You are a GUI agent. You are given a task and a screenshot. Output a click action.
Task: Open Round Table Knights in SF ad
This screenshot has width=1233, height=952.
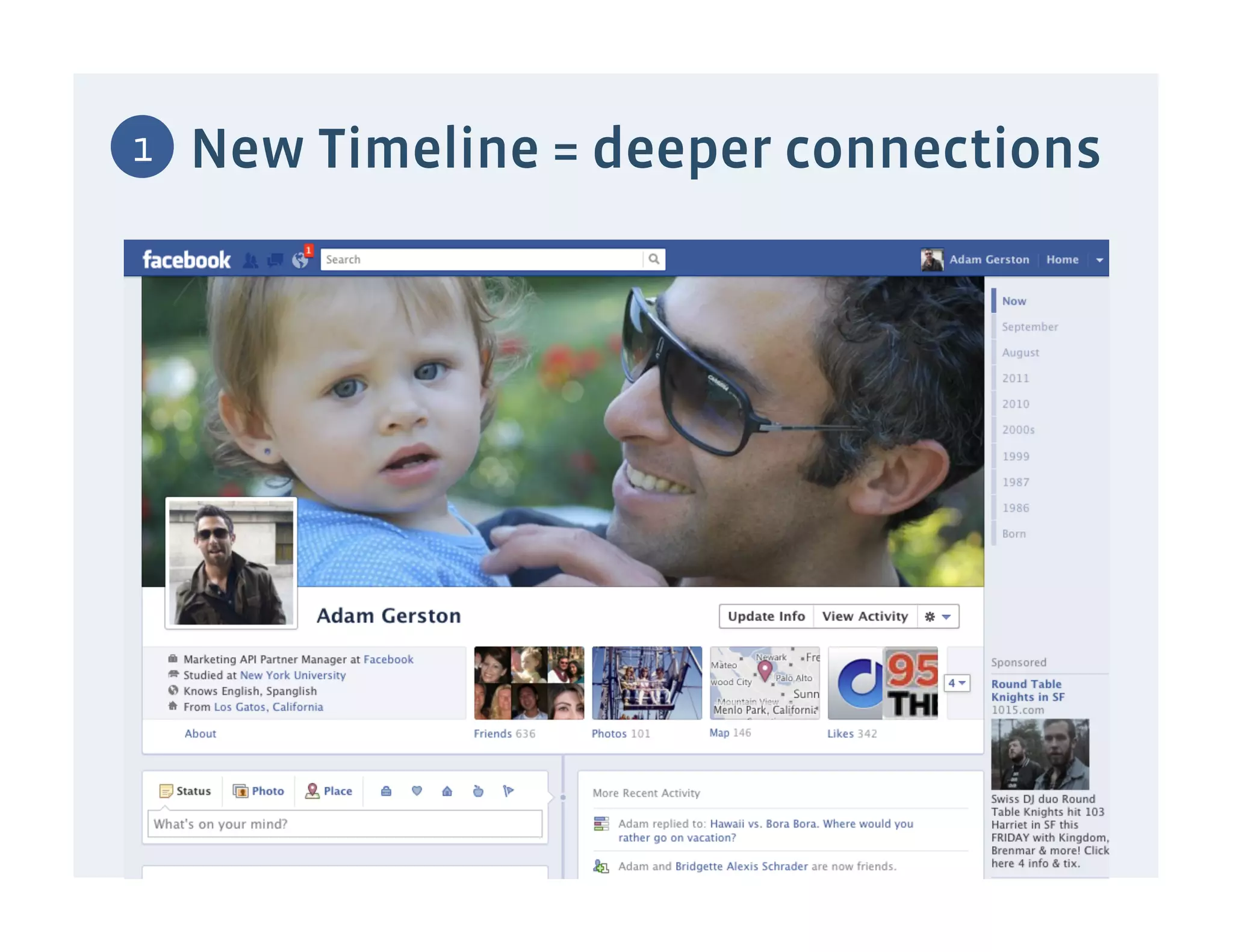(x=1028, y=690)
